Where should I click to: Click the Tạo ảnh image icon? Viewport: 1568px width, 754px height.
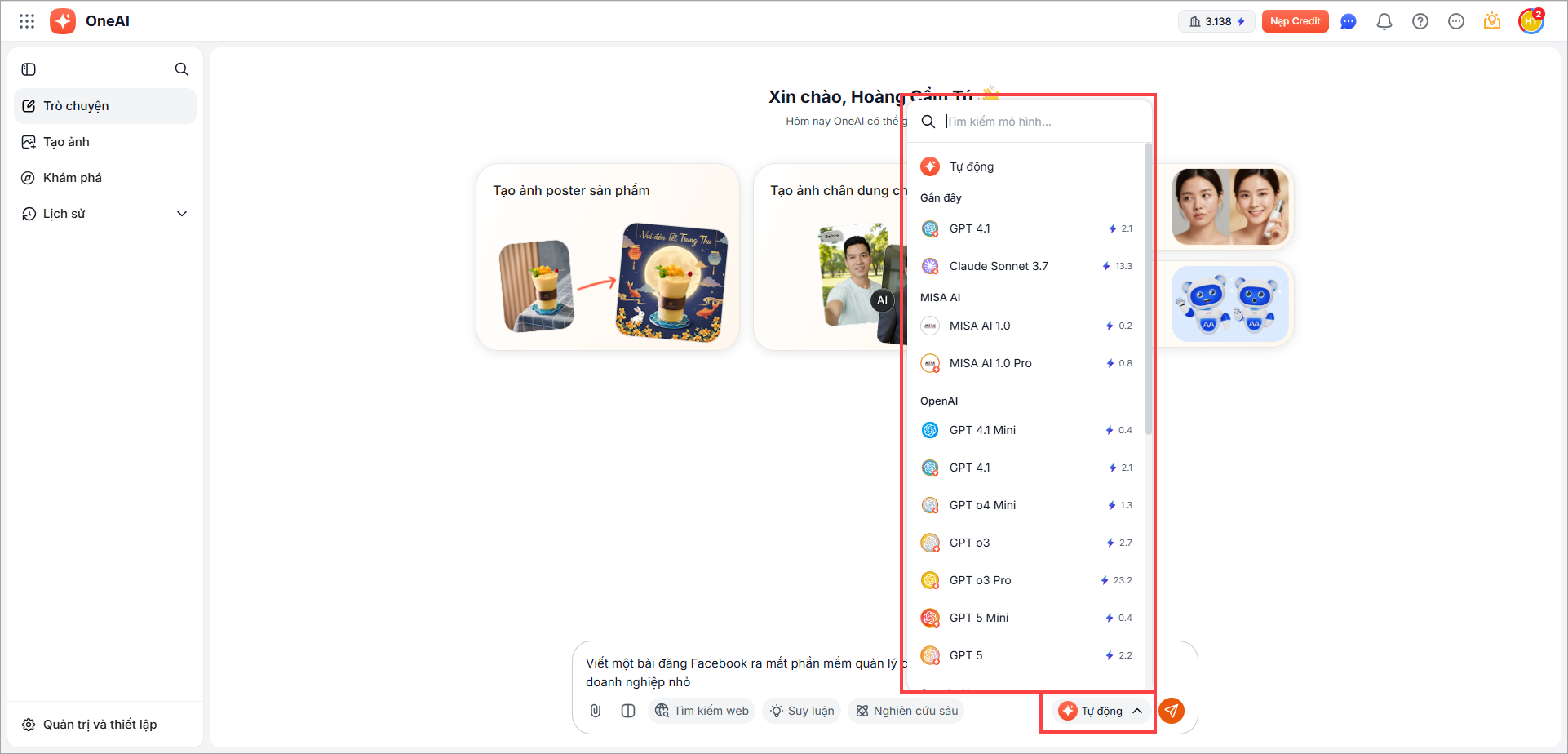coord(29,142)
